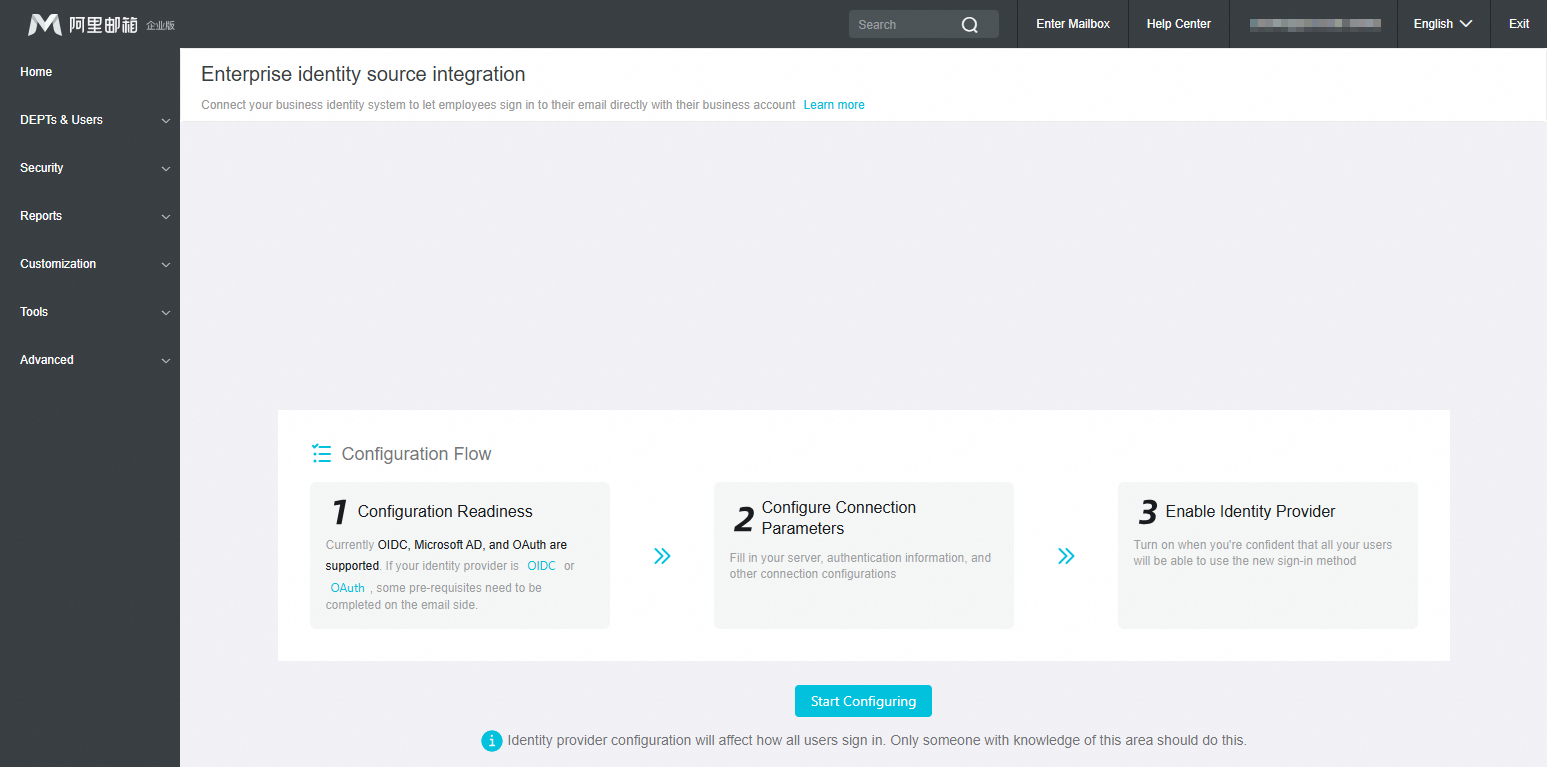The height and width of the screenshot is (767, 1547).
Task: Expand the DEPTs & Users chevron
Action: point(166,121)
